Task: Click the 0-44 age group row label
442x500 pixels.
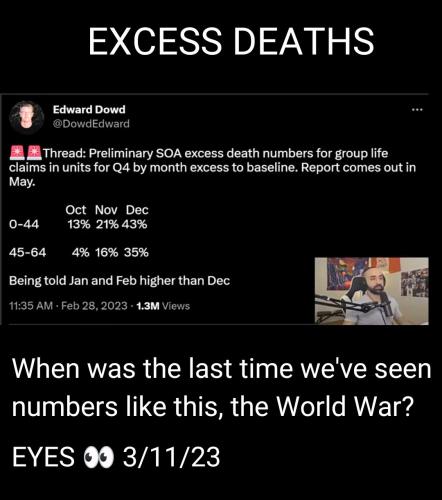Action: (x=24, y=224)
